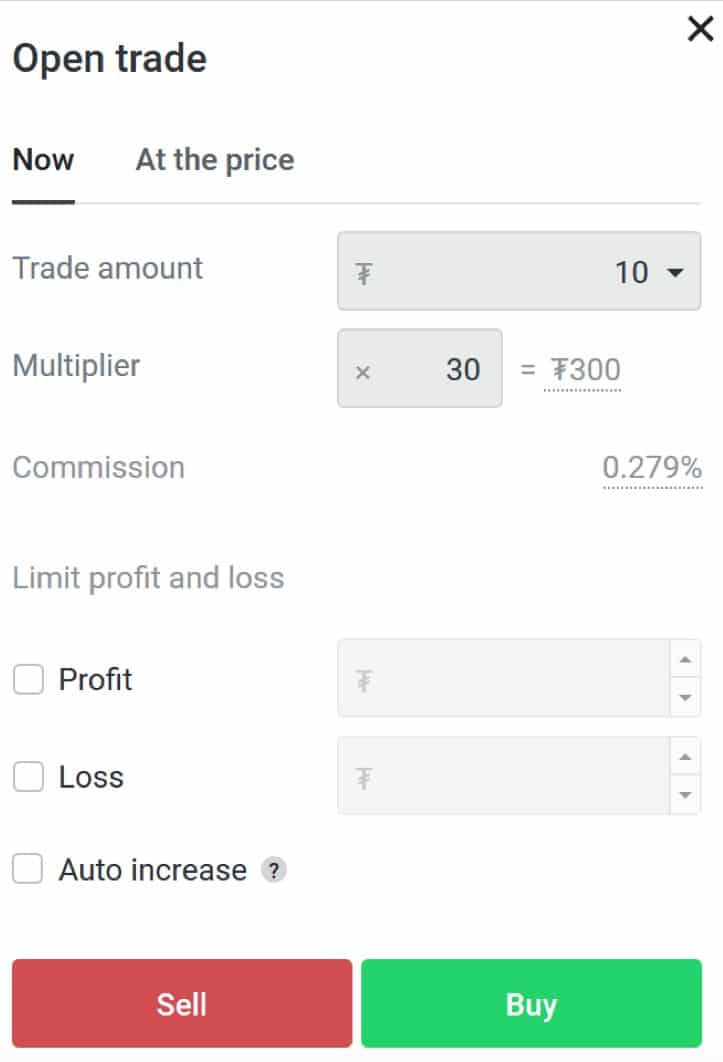Click the Loss field increase arrow
723x1062 pixels.
pyautogui.click(x=685, y=757)
